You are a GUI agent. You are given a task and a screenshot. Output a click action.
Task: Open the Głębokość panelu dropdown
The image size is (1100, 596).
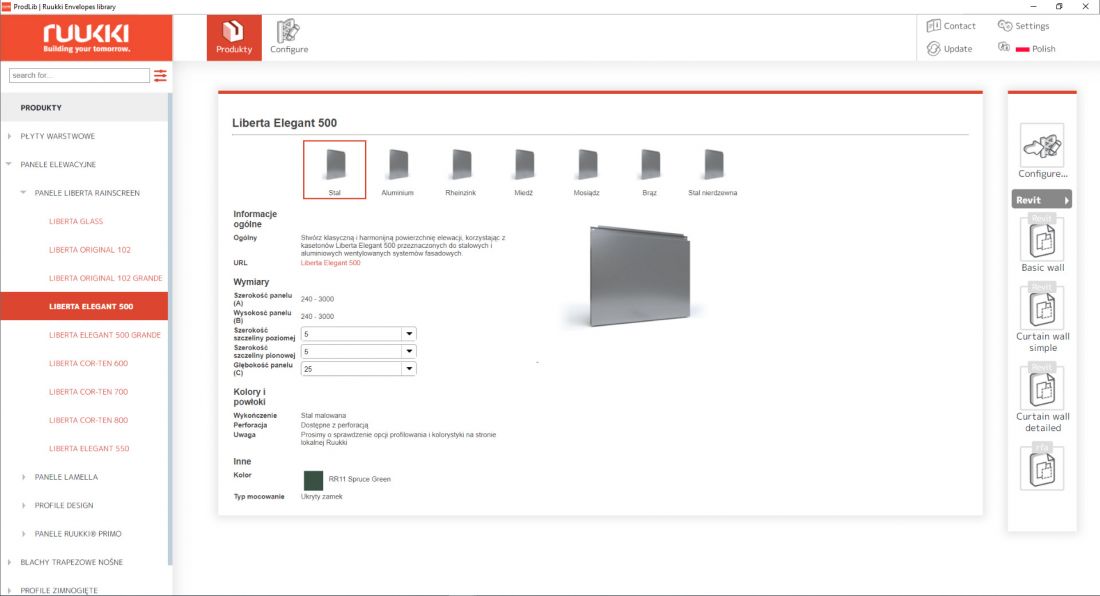point(358,369)
